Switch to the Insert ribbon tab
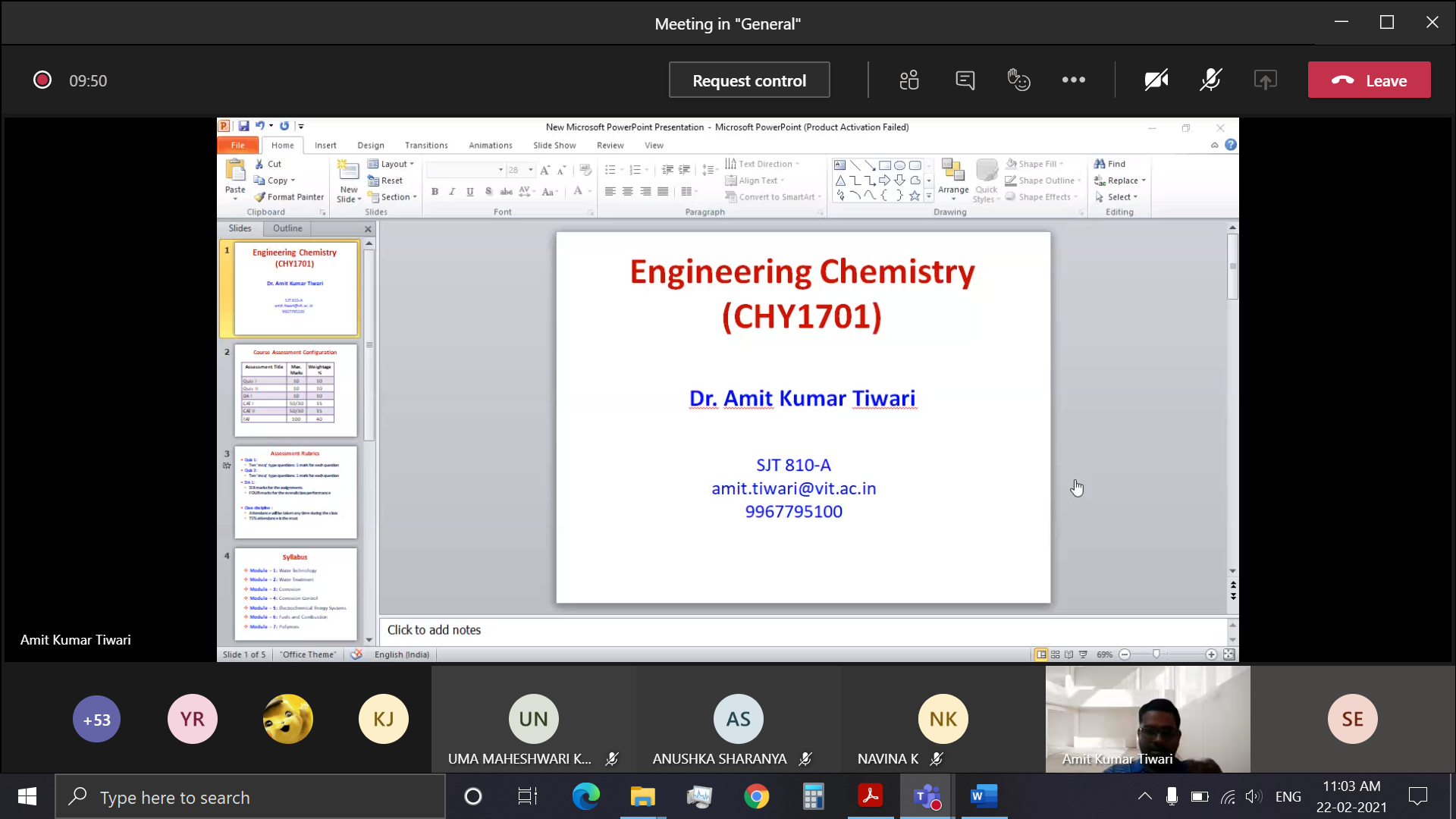 click(x=325, y=145)
